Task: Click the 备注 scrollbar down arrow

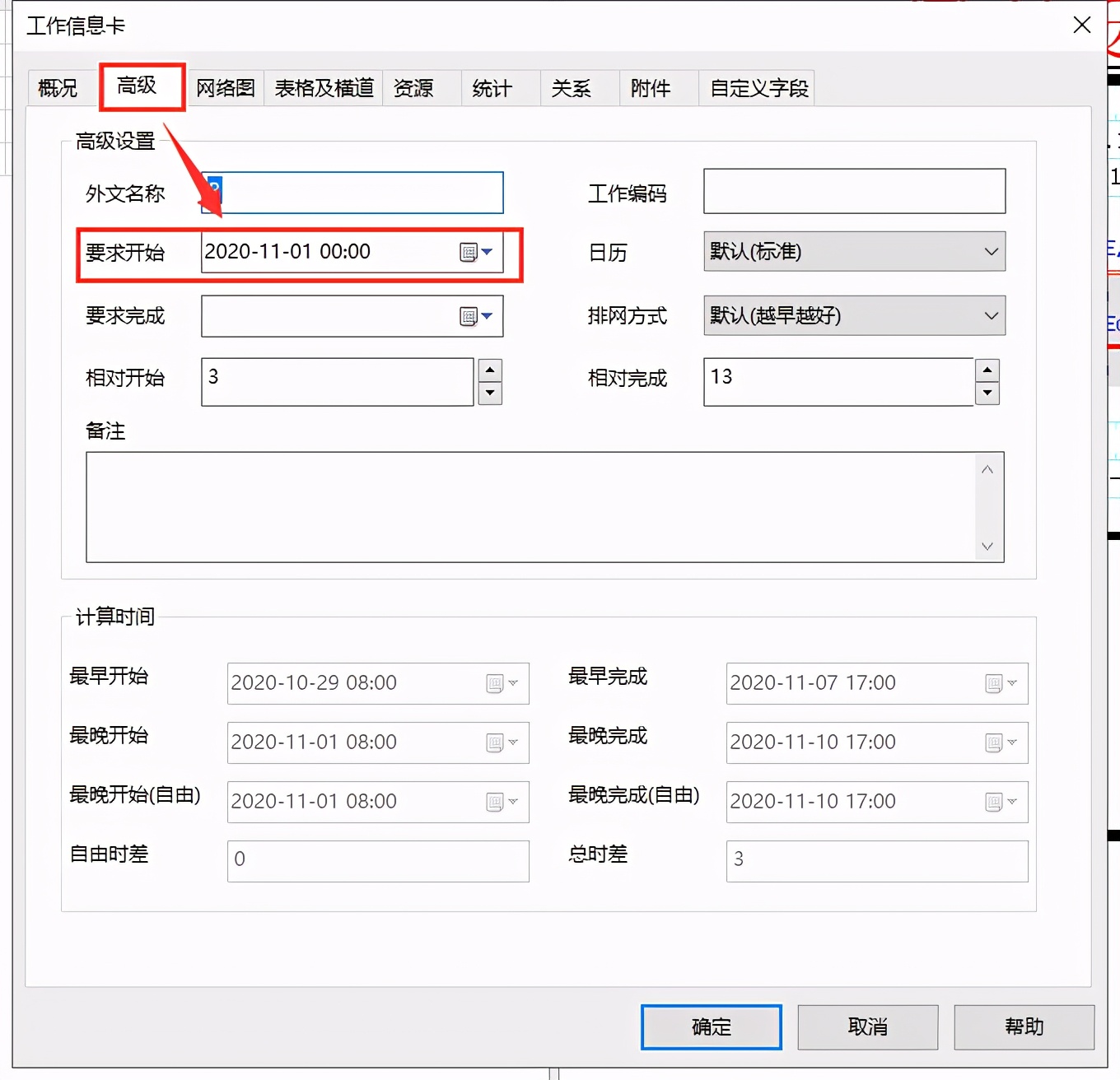Action: pos(987,546)
